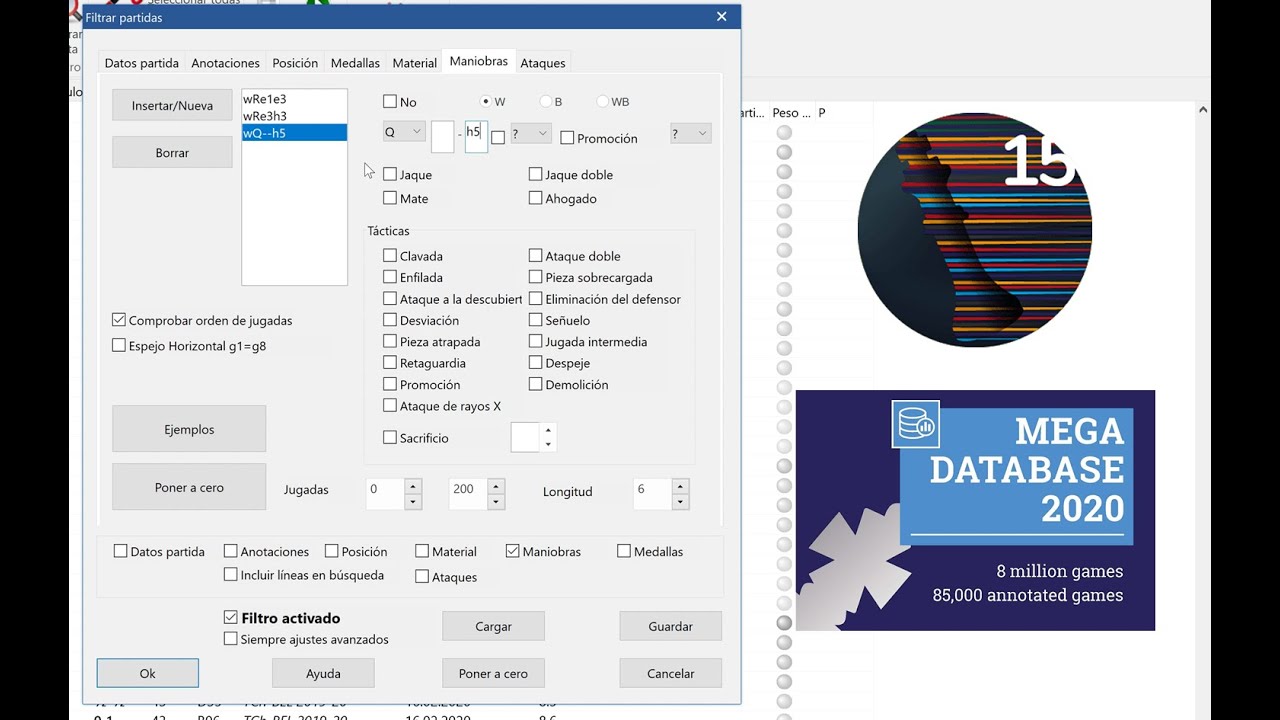Open the Material tab
The image size is (1280, 720).
pyautogui.click(x=414, y=63)
